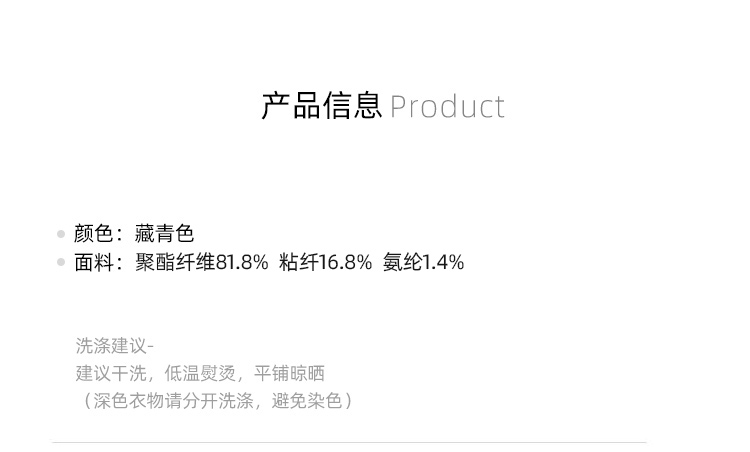
Task: Click the 深色衣物请分开洗涤 note
Action: (x=175, y=401)
